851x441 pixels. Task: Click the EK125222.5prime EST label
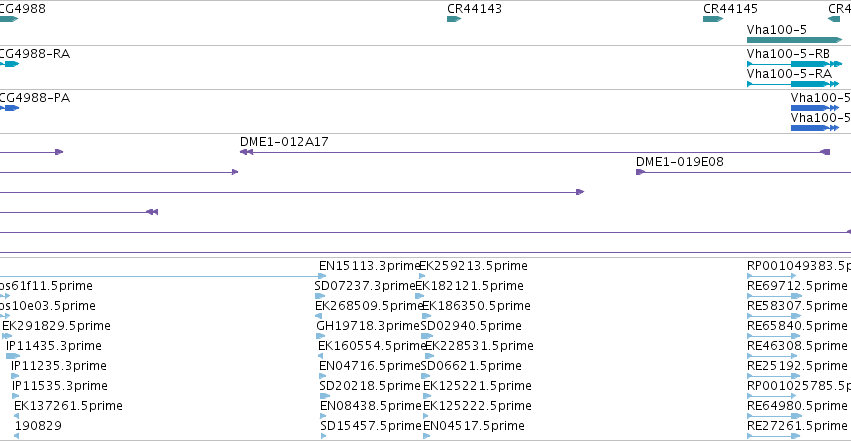tap(477, 406)
